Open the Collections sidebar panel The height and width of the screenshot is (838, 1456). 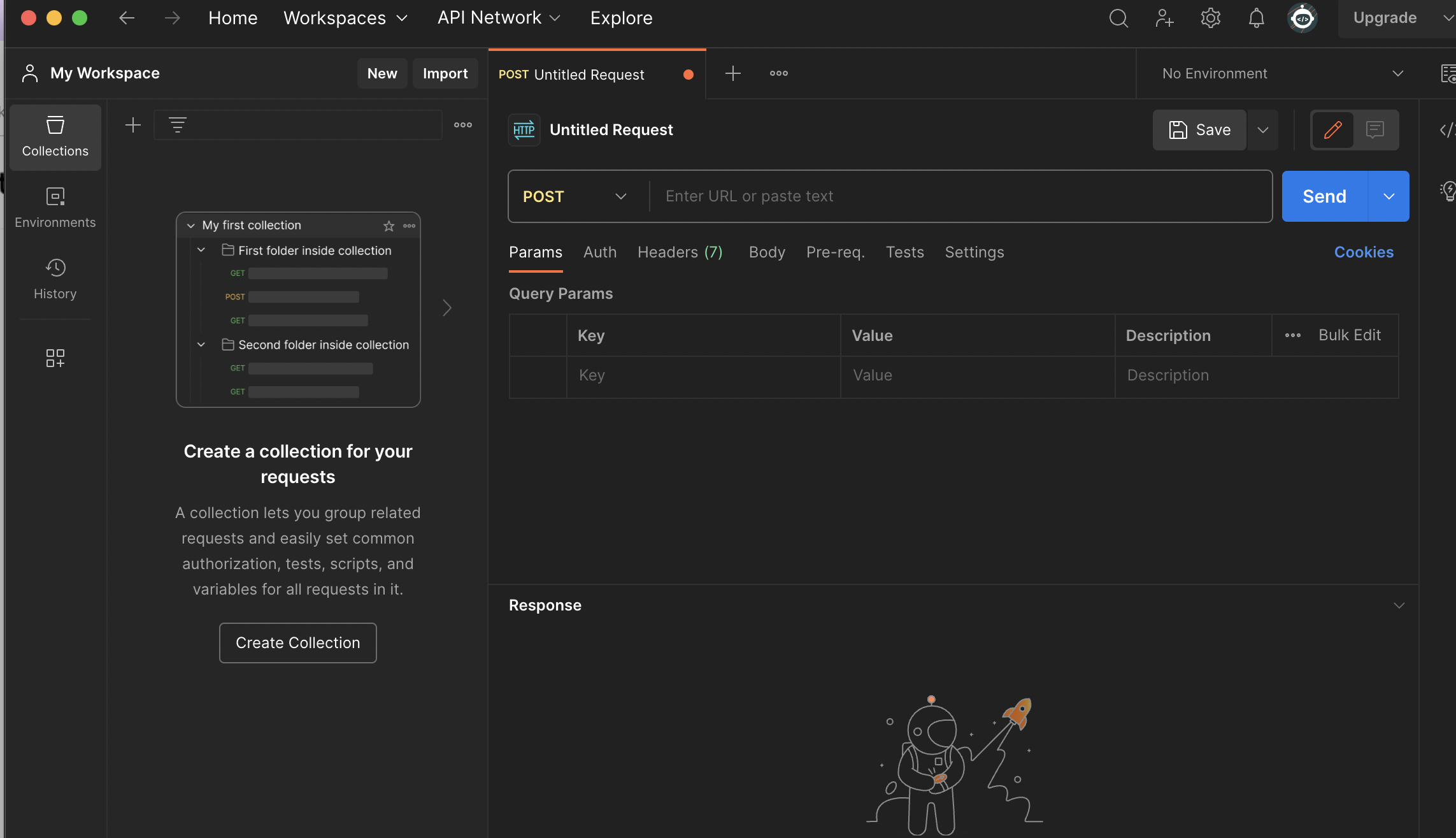[x=55, y=137]
